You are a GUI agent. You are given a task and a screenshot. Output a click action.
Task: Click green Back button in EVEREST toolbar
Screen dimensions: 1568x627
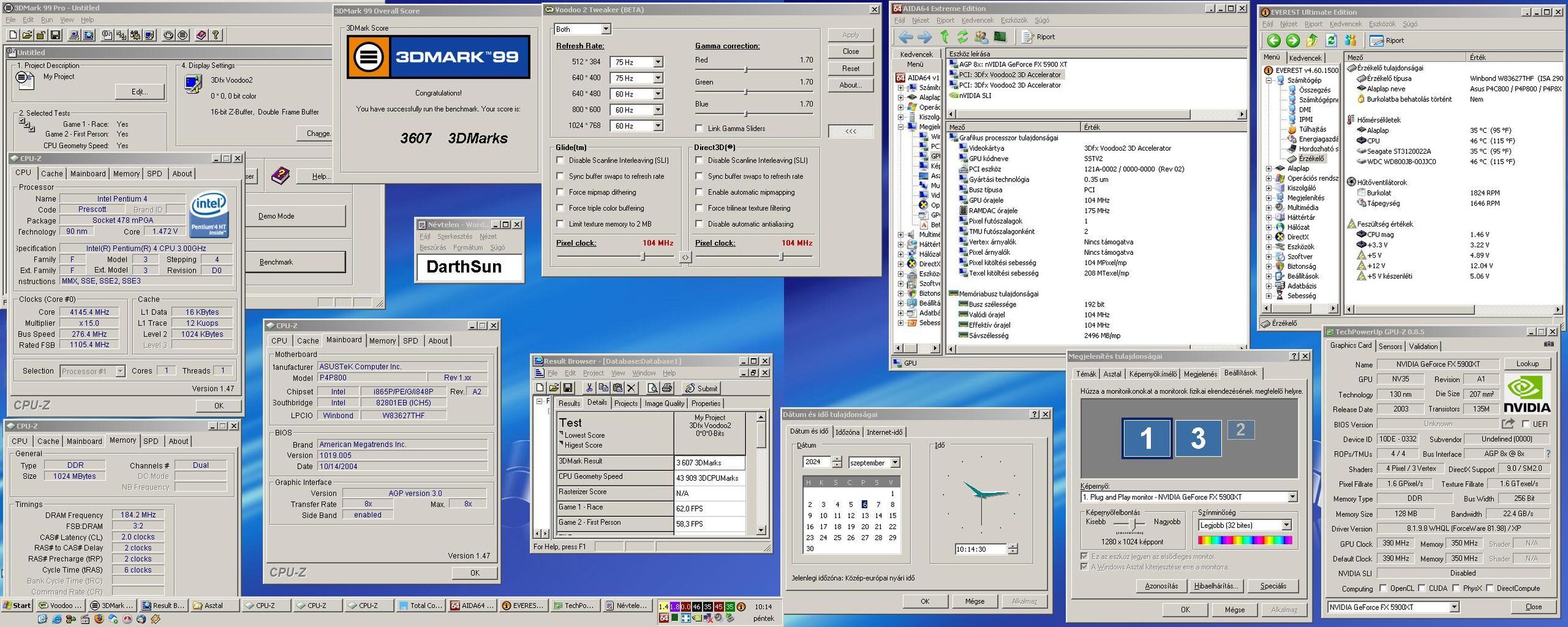1274,41
